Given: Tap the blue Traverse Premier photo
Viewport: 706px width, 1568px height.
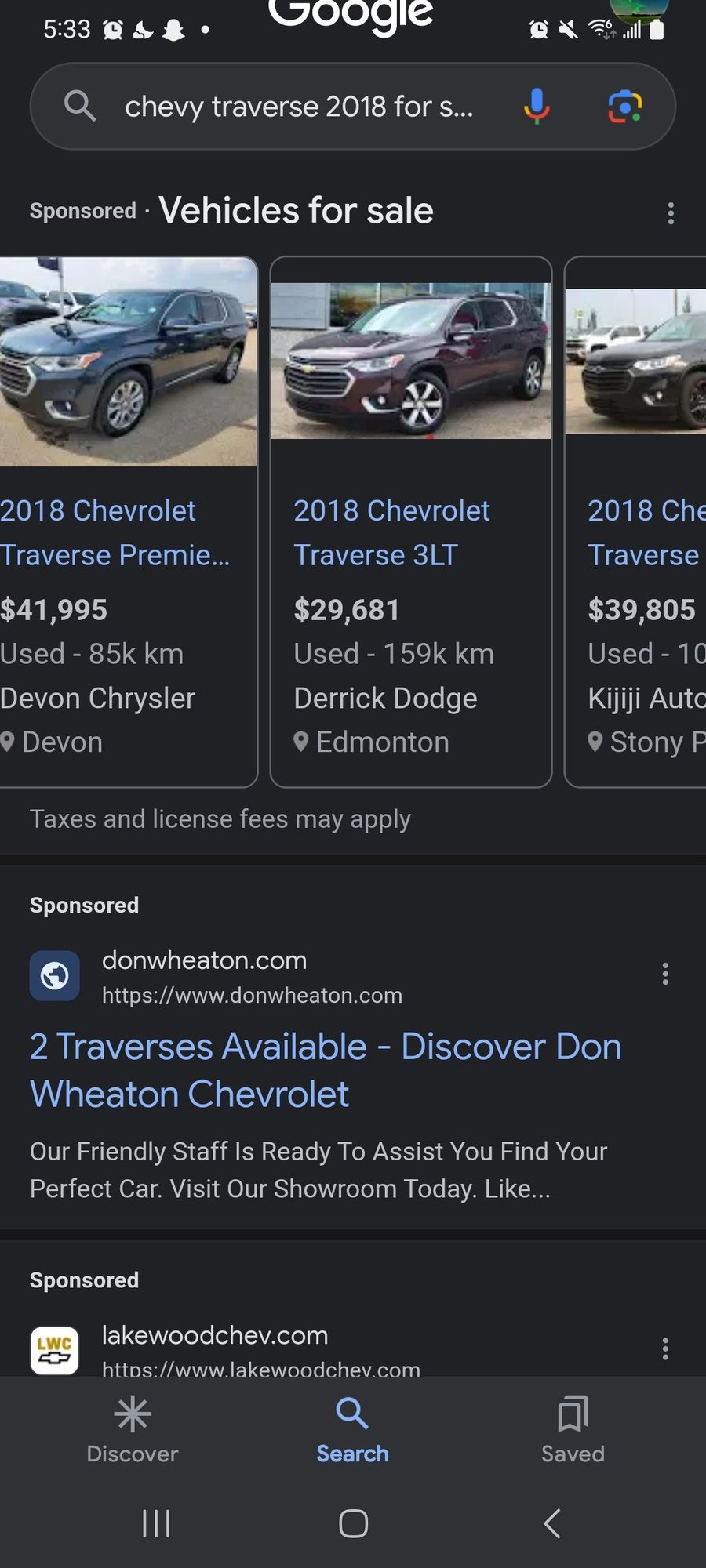Looking at the screenshot, I should (x=128, y=362).
